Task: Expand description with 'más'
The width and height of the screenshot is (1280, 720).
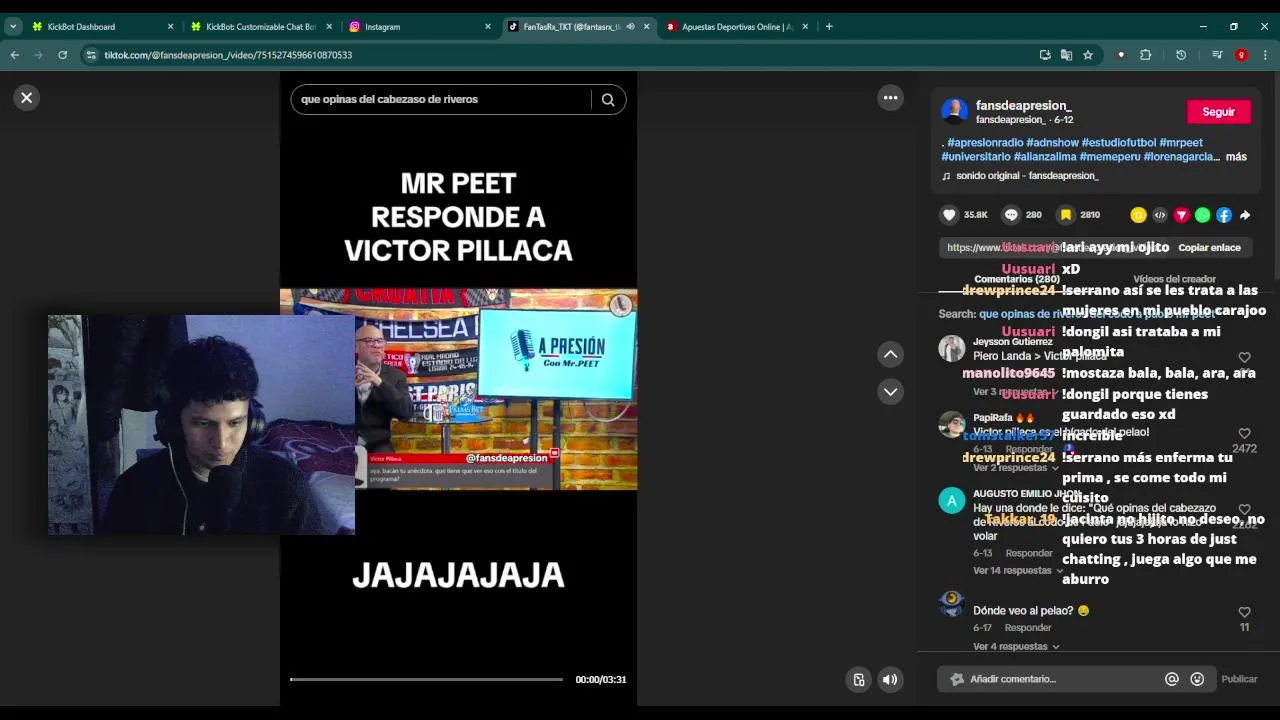Action: point(1236,157)
